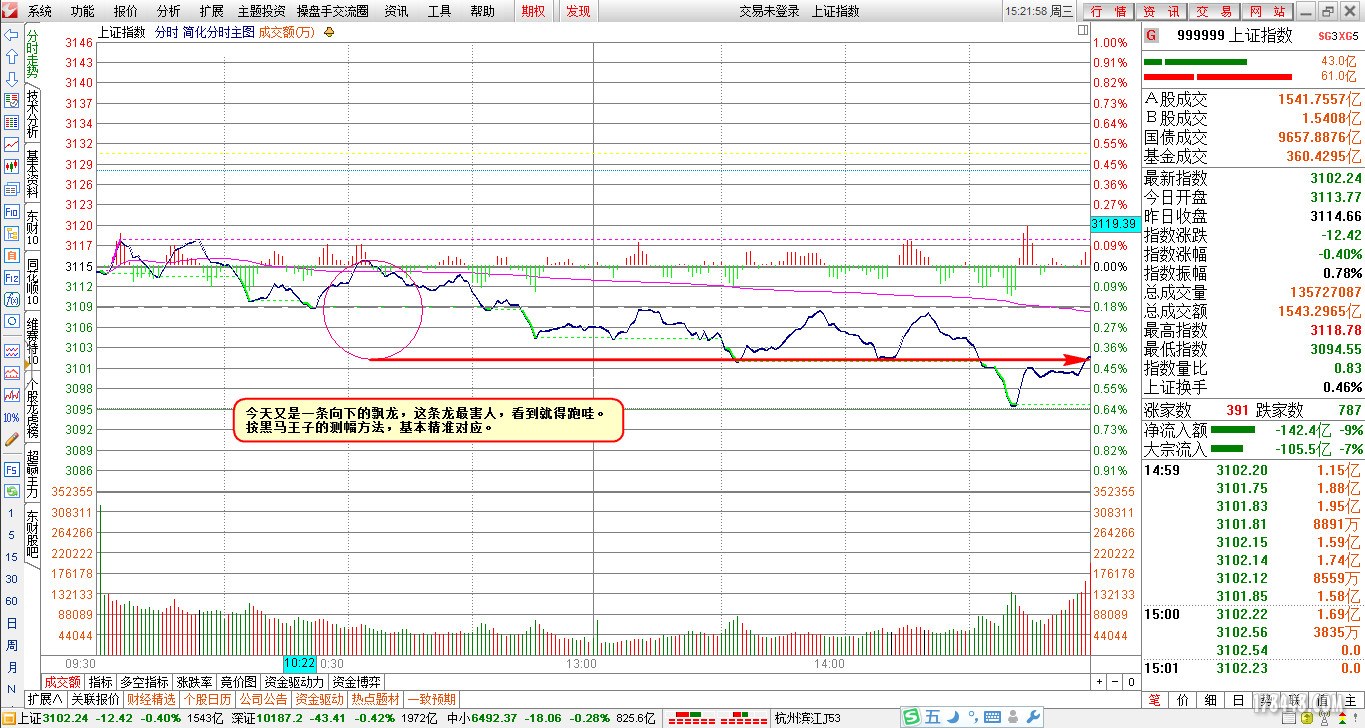Select the 1 minute period

11,513
